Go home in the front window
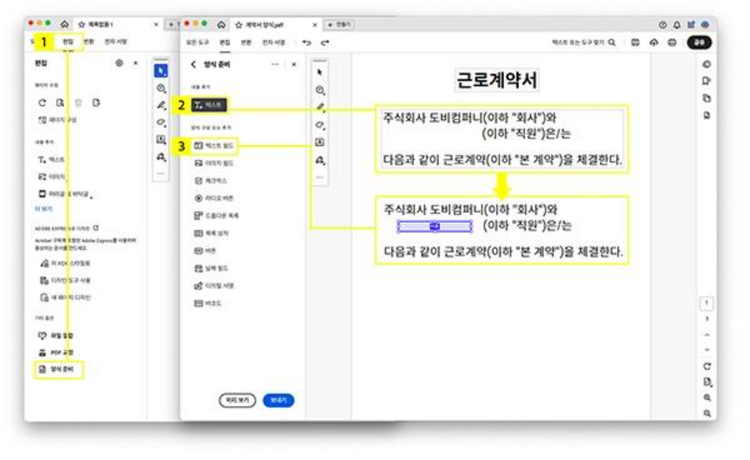The height and width of the screenshot is (460, 750). click(221, 24)
